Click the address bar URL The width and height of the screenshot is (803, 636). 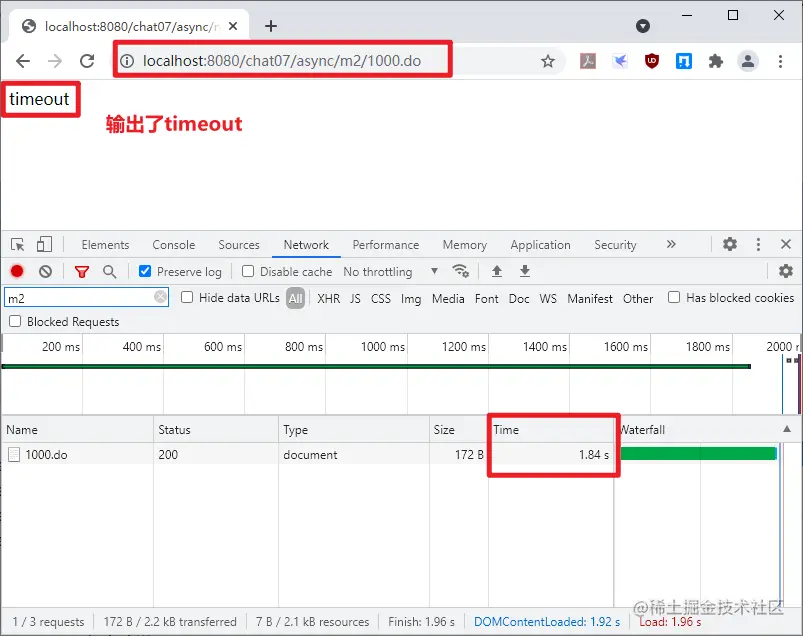[x=282, y=61]
